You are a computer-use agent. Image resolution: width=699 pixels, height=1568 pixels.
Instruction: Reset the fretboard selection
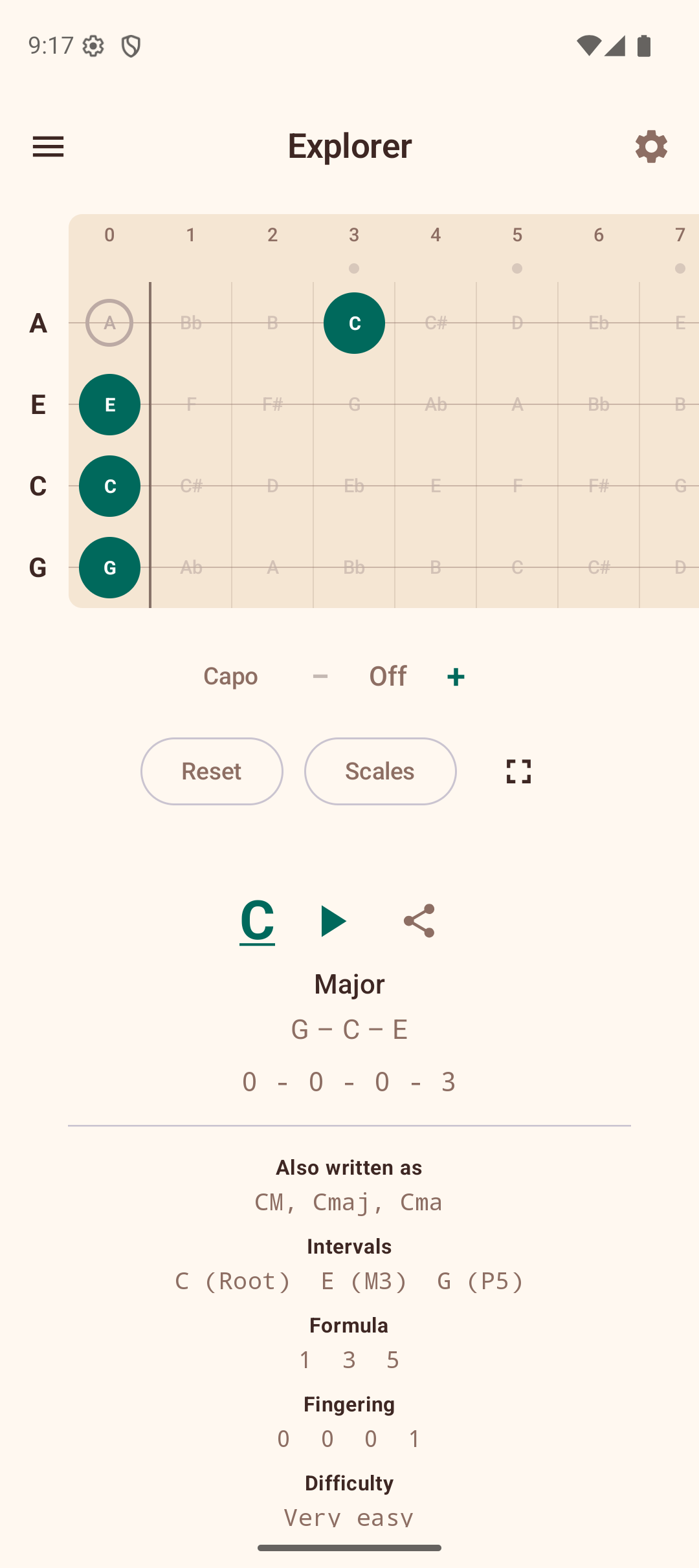pos(212,771)
